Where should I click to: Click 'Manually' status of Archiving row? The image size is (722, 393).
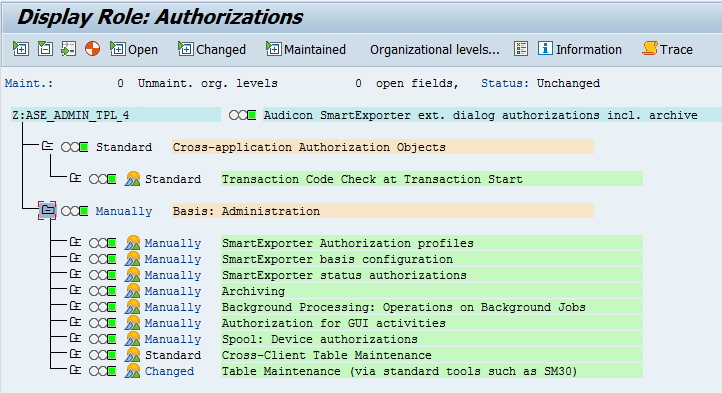click(x=173, y=291)
